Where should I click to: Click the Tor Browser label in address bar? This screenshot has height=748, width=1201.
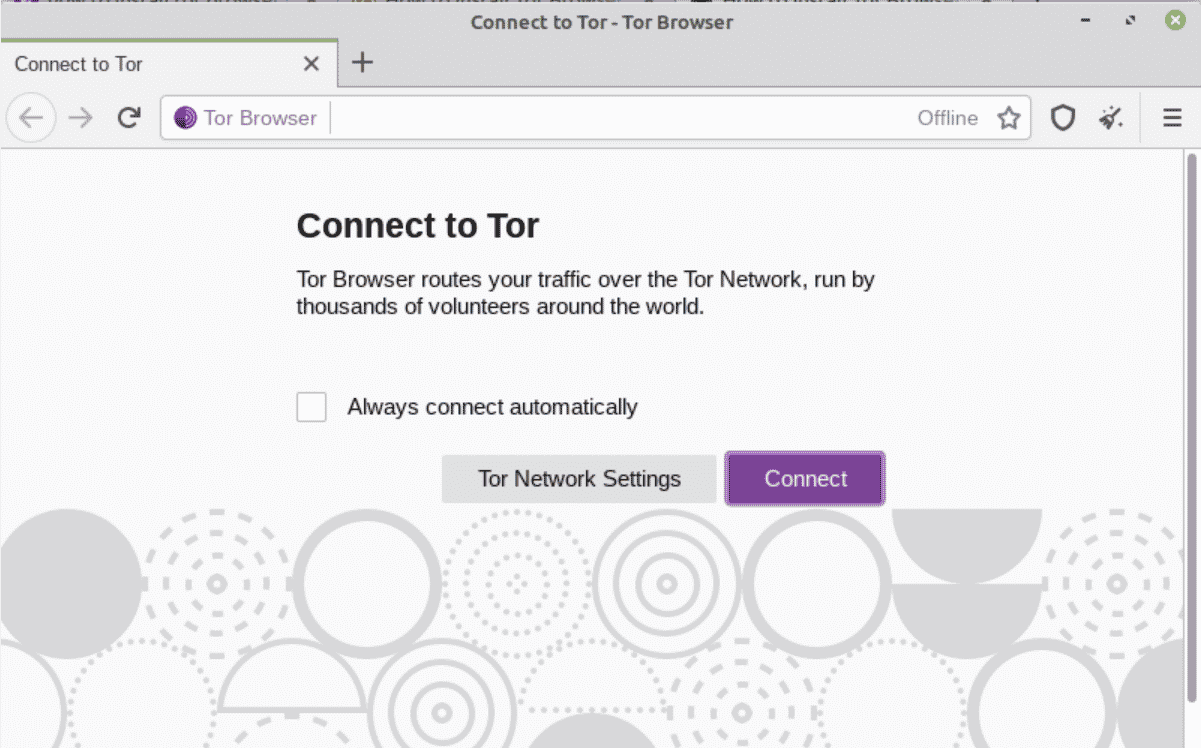click(x=260, y=118)
